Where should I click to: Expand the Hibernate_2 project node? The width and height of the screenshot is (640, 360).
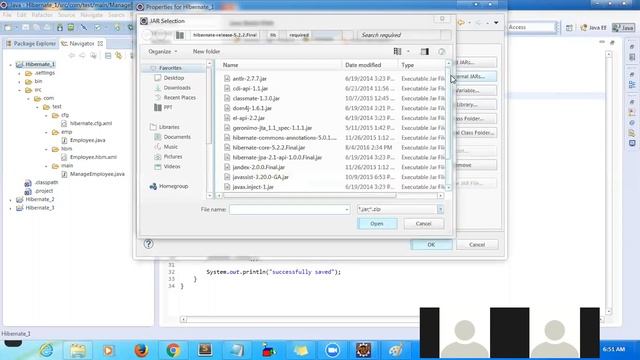tap(11, 200)
